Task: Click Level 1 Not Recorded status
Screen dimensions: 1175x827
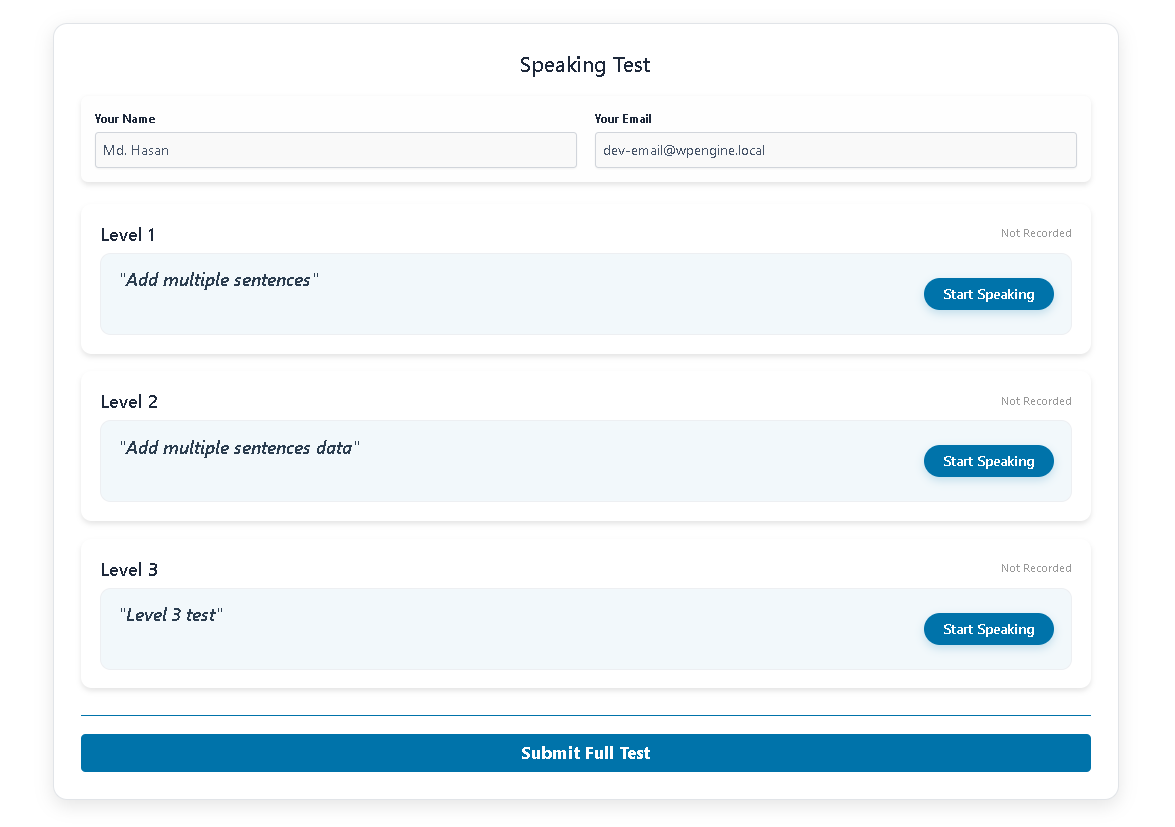Action: coord(1036,233)
